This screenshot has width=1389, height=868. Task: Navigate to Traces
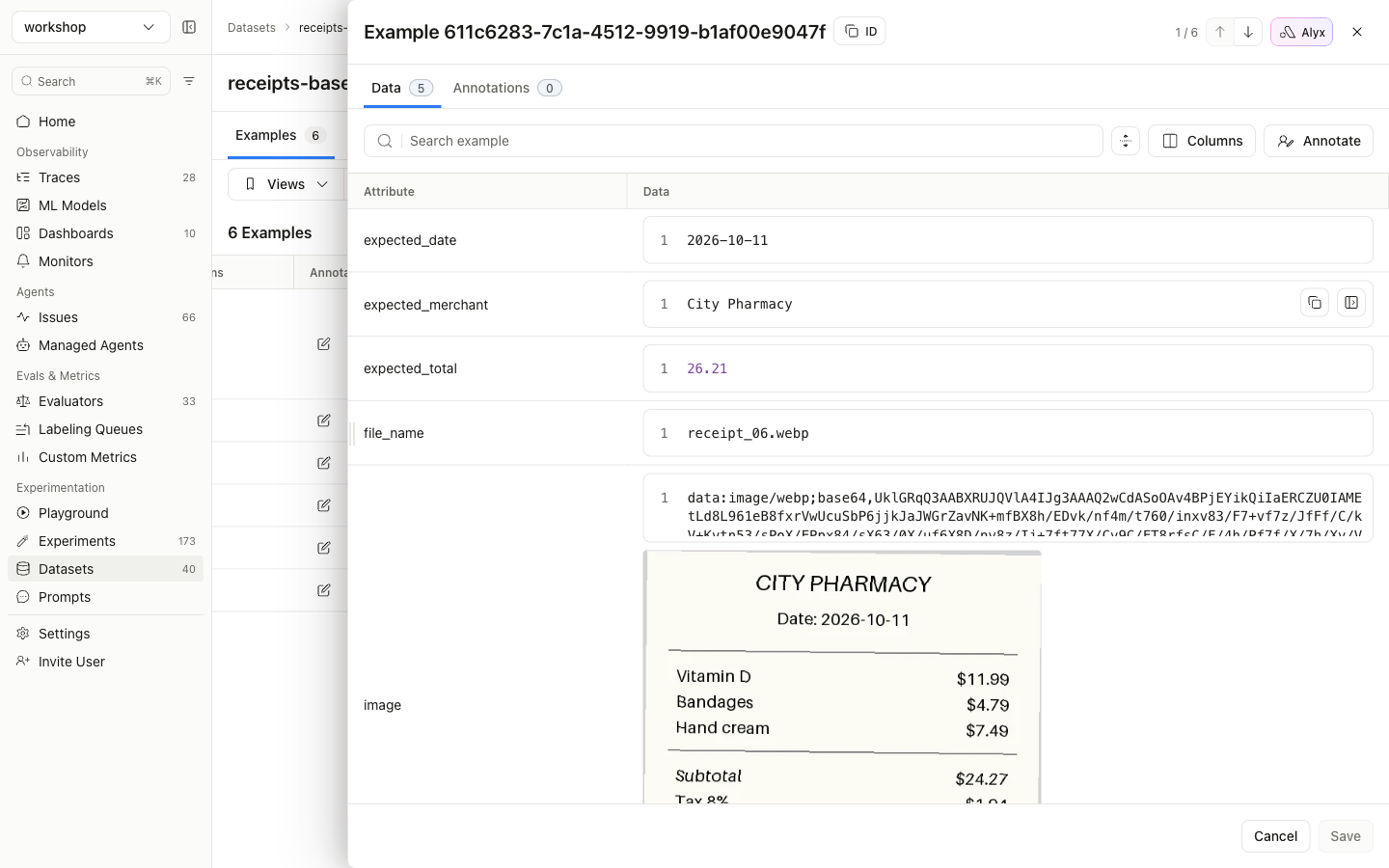[x=106, y=177]
